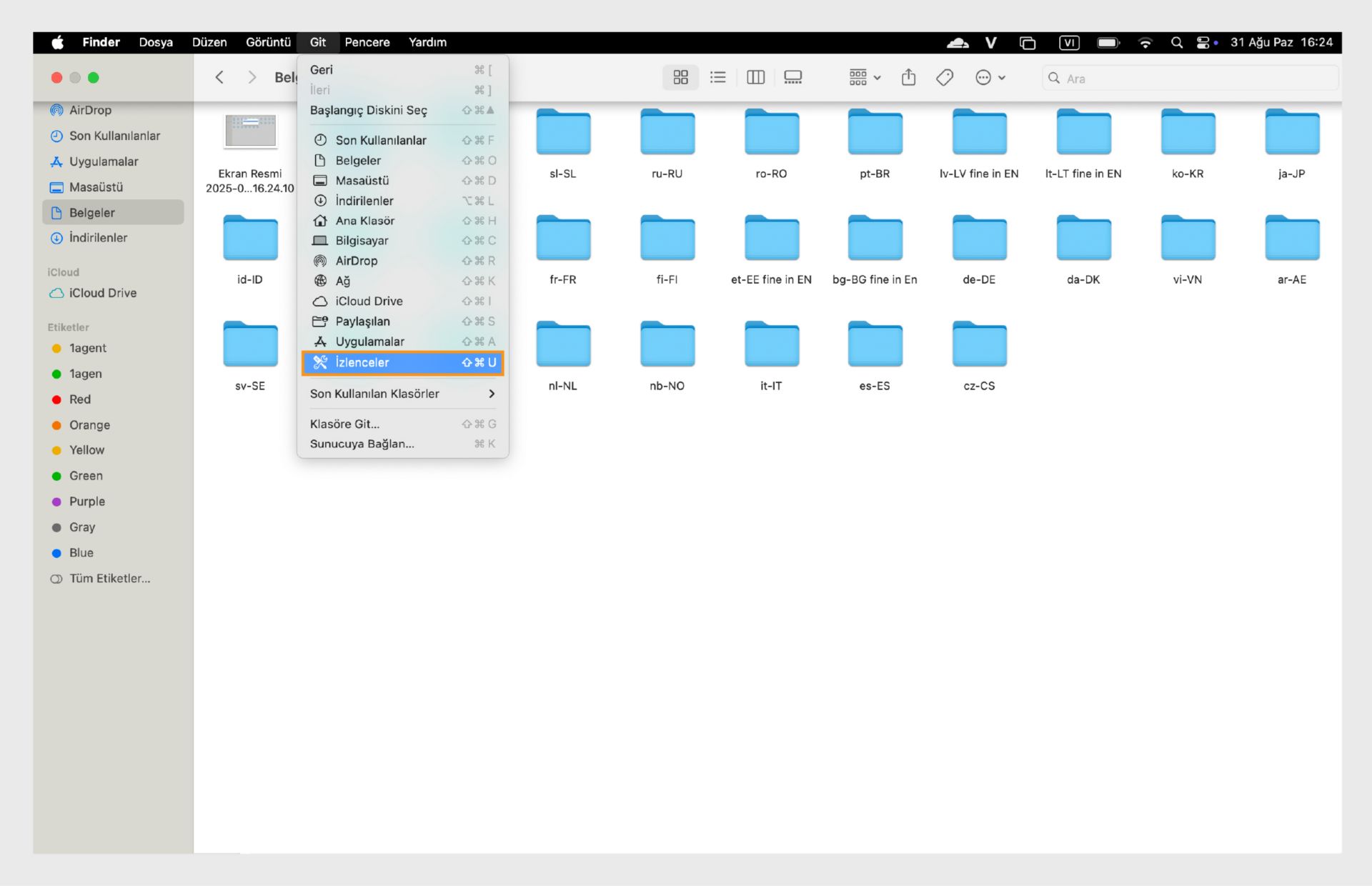Open the ellipsis action menu dropdown
Viewport: 1372px width, 886px height.
click(x=990, y=77)
